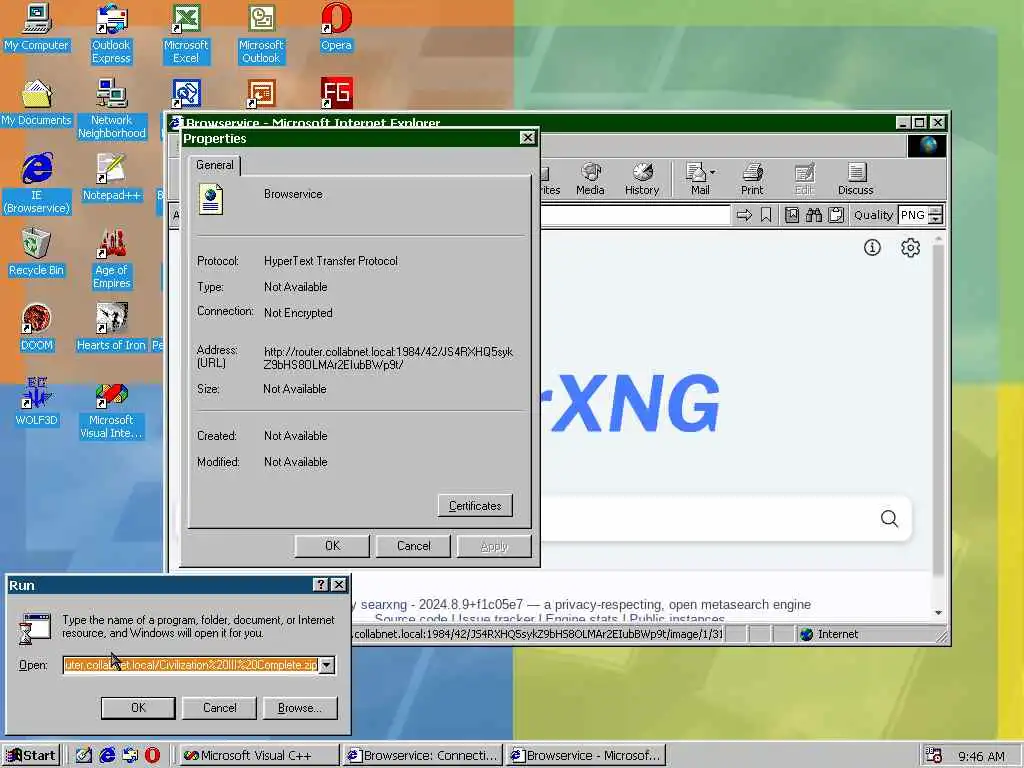The image size is (1024, 768).
Task: Open the Microsoft Excel desktop shortcut
Action: click(186, 34)
